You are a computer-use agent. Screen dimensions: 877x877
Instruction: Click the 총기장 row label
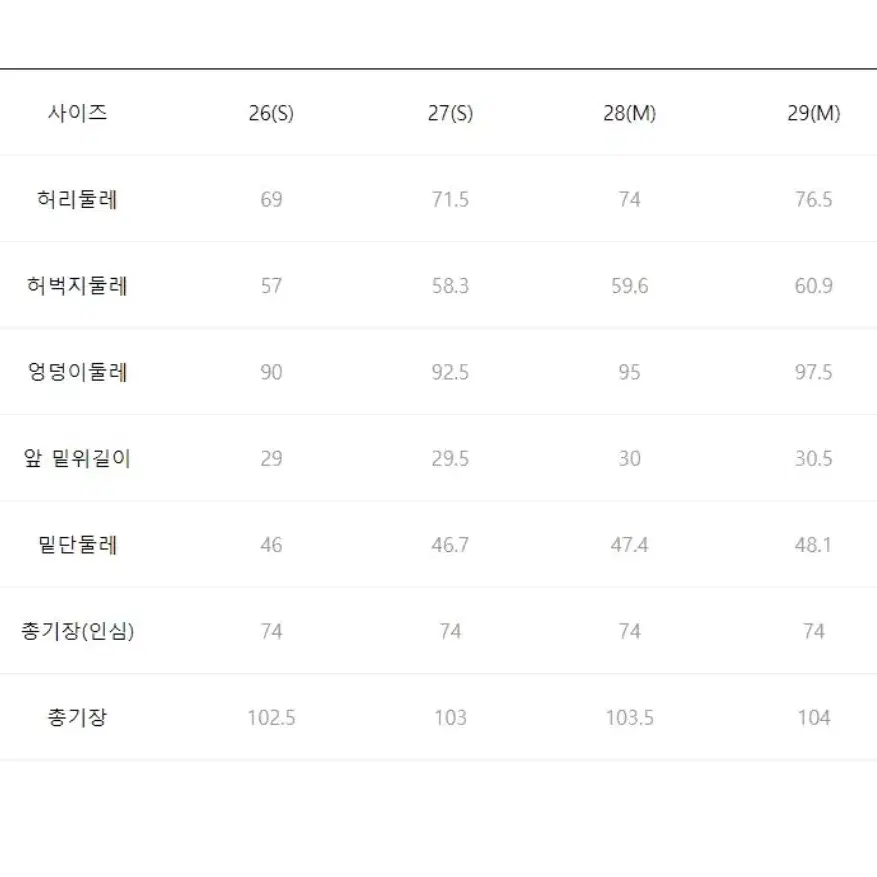tap(77, 717)
